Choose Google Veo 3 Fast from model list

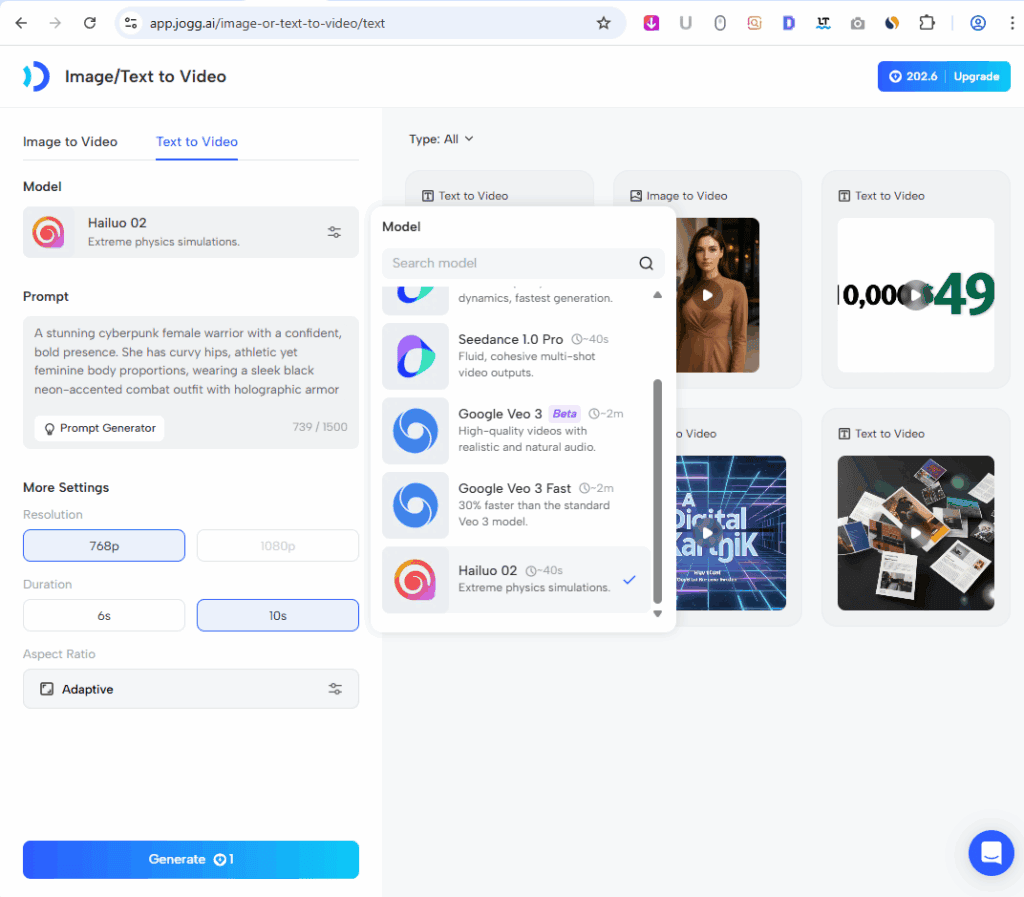coord(515,505)
